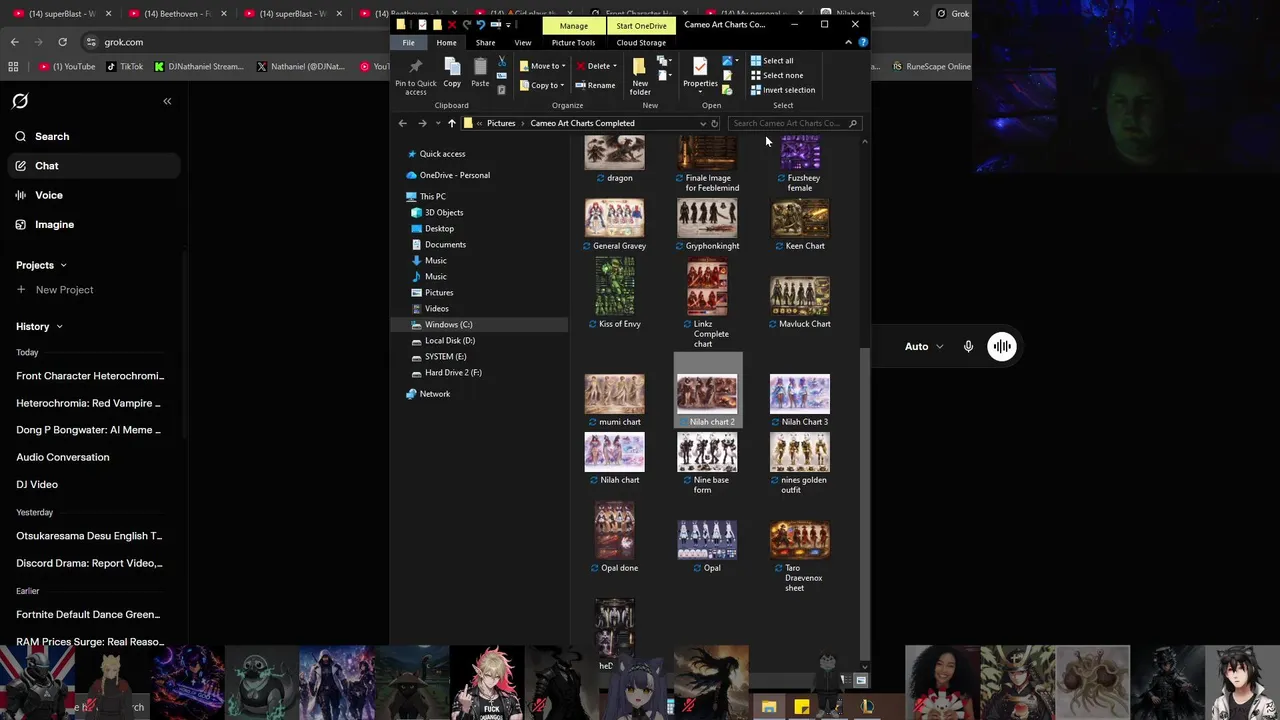Open the Auto mode dropdown in Grok
1280x720 pixels.
(923, 346)
